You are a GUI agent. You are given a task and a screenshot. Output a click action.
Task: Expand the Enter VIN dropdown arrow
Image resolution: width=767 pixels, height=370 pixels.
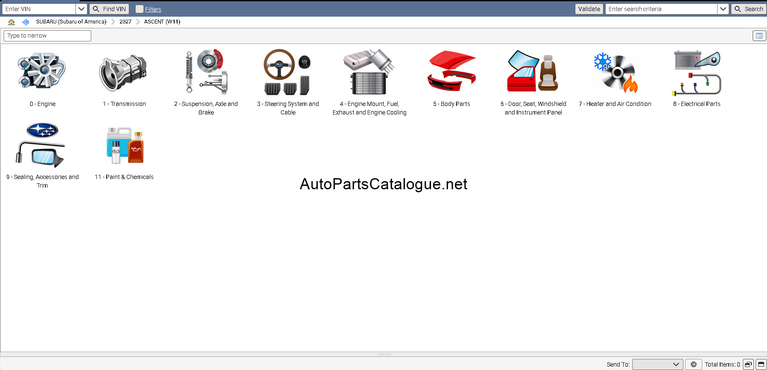pos(82,9)
